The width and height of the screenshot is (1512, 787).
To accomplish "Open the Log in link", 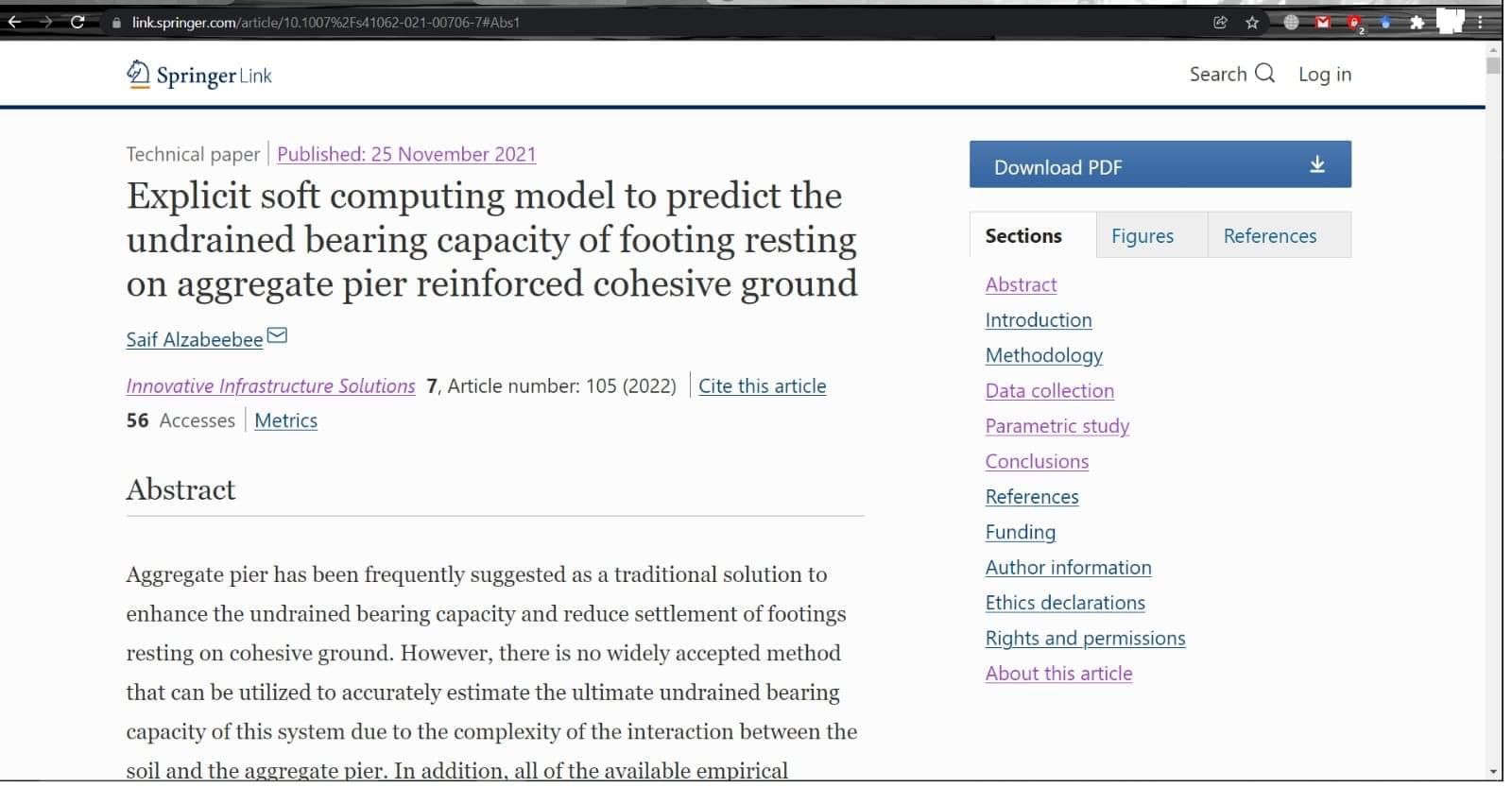I will pos(1324,74).
